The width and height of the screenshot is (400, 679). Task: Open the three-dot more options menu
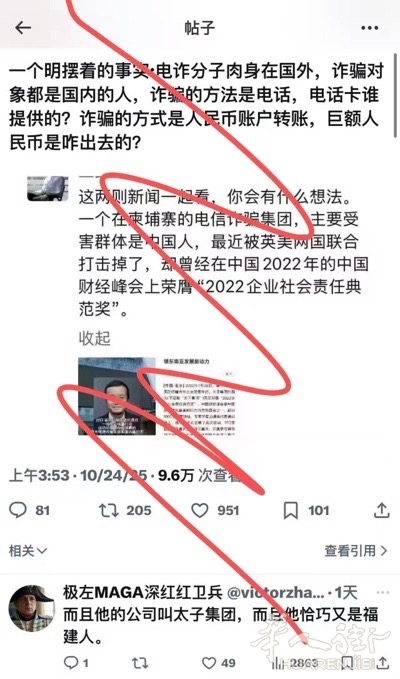tap(369, 28)
